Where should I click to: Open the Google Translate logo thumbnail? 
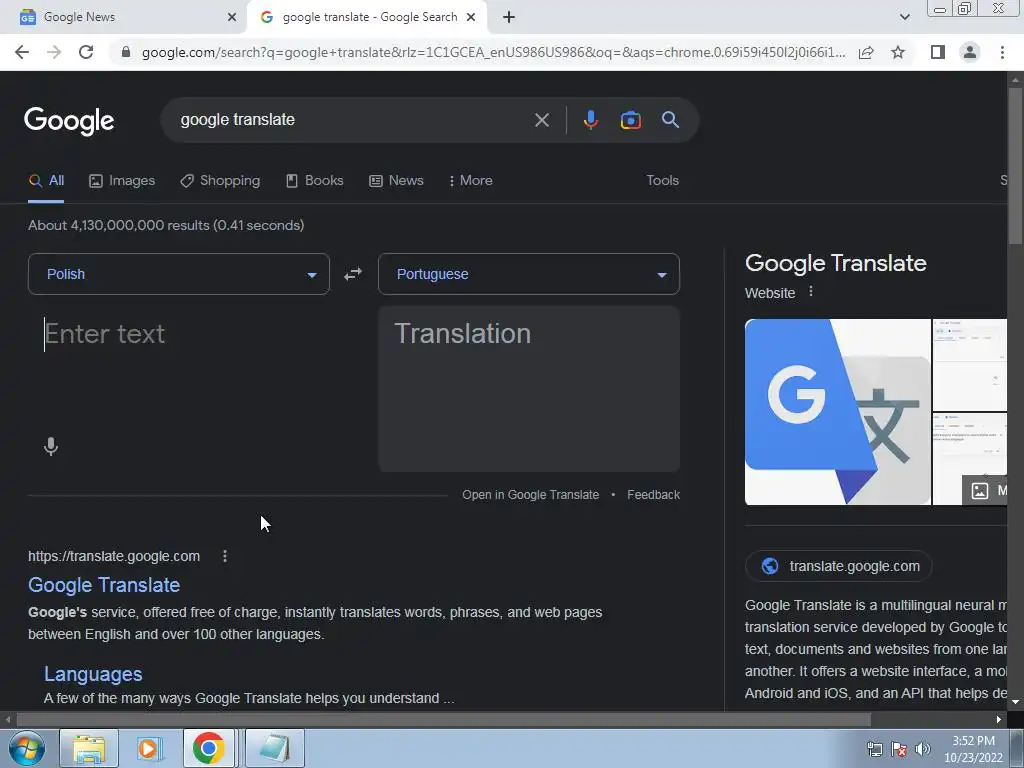[x=838, y=412]
